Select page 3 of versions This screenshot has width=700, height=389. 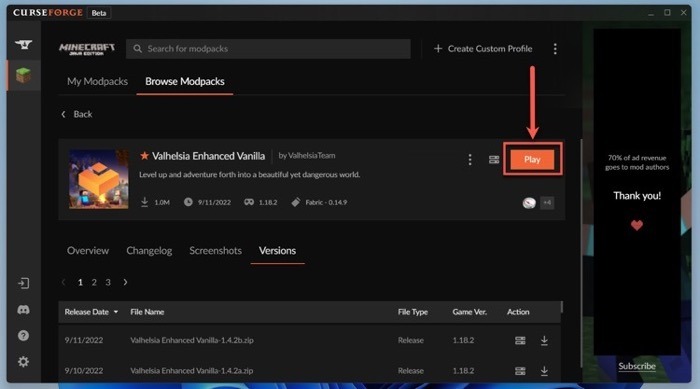[x=108, y=282]
